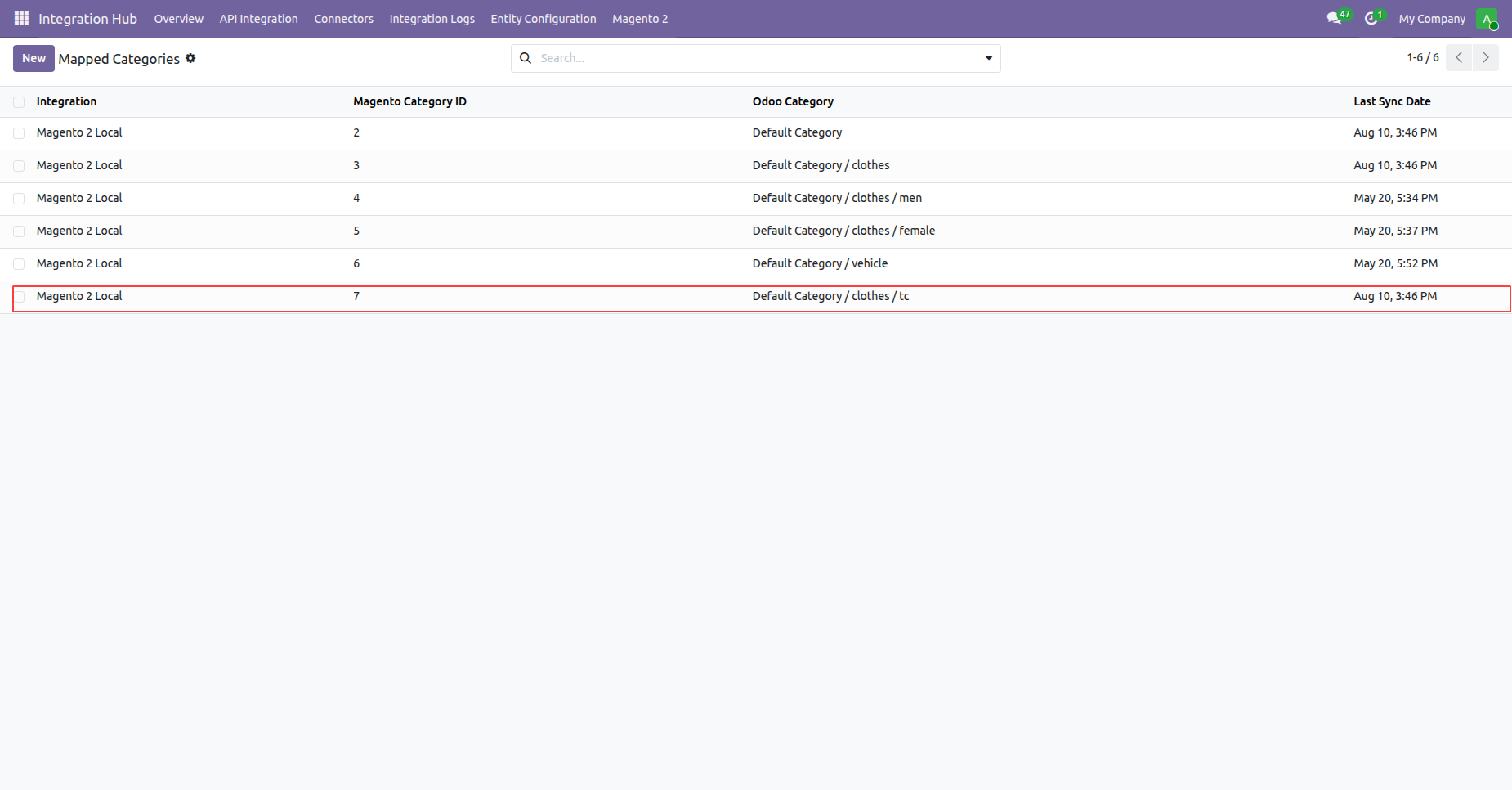Viewport: 1512px width, 790px height.
Task: Open the Connectors menu
Action: tap(343, 19)
